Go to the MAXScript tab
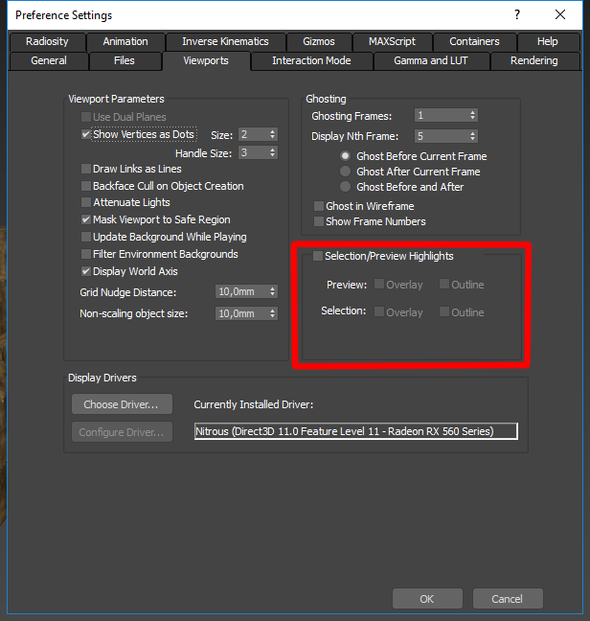The width and height of the screenshot is (590, 621). pyautogui.click(x=392, y=41)
